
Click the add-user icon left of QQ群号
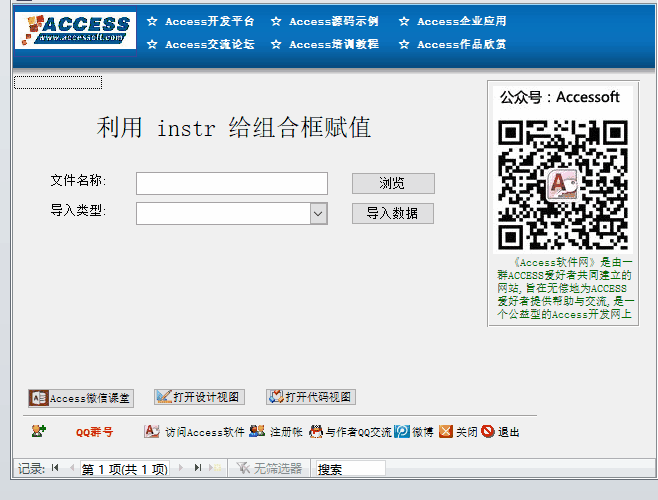click(39, 431)
